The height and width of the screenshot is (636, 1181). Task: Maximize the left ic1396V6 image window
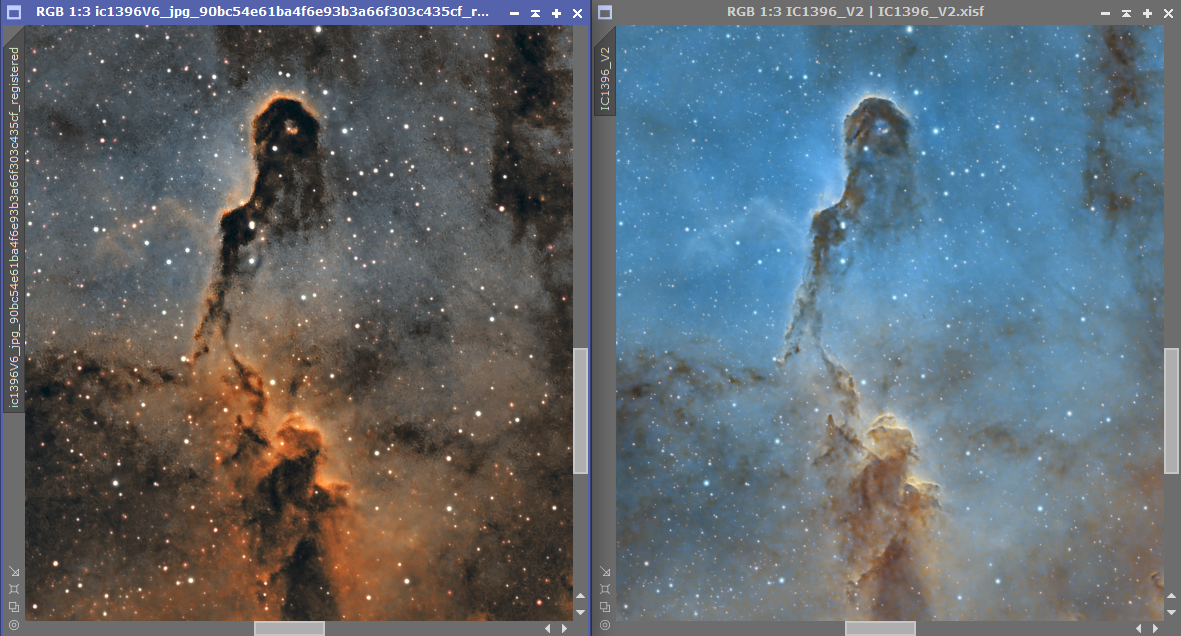(556, 13)
